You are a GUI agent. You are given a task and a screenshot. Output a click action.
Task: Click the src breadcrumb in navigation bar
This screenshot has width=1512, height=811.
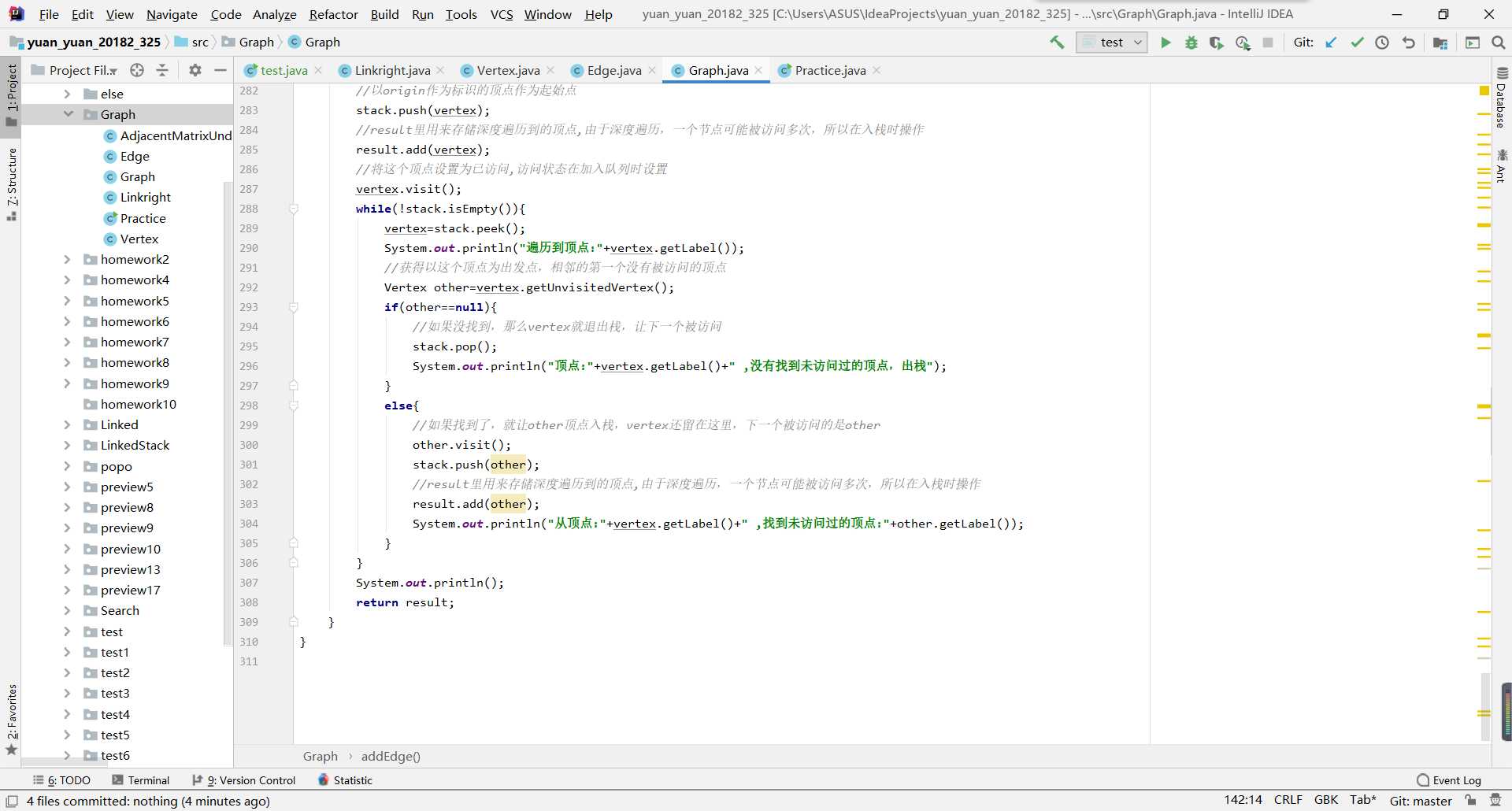click(x=192, y=43)
